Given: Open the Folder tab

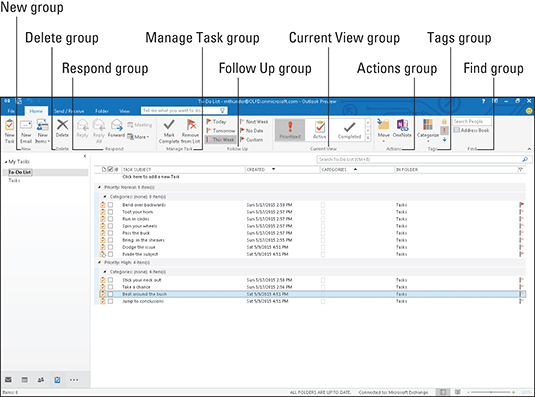Looking at the screenshot, I should point(102,111).
